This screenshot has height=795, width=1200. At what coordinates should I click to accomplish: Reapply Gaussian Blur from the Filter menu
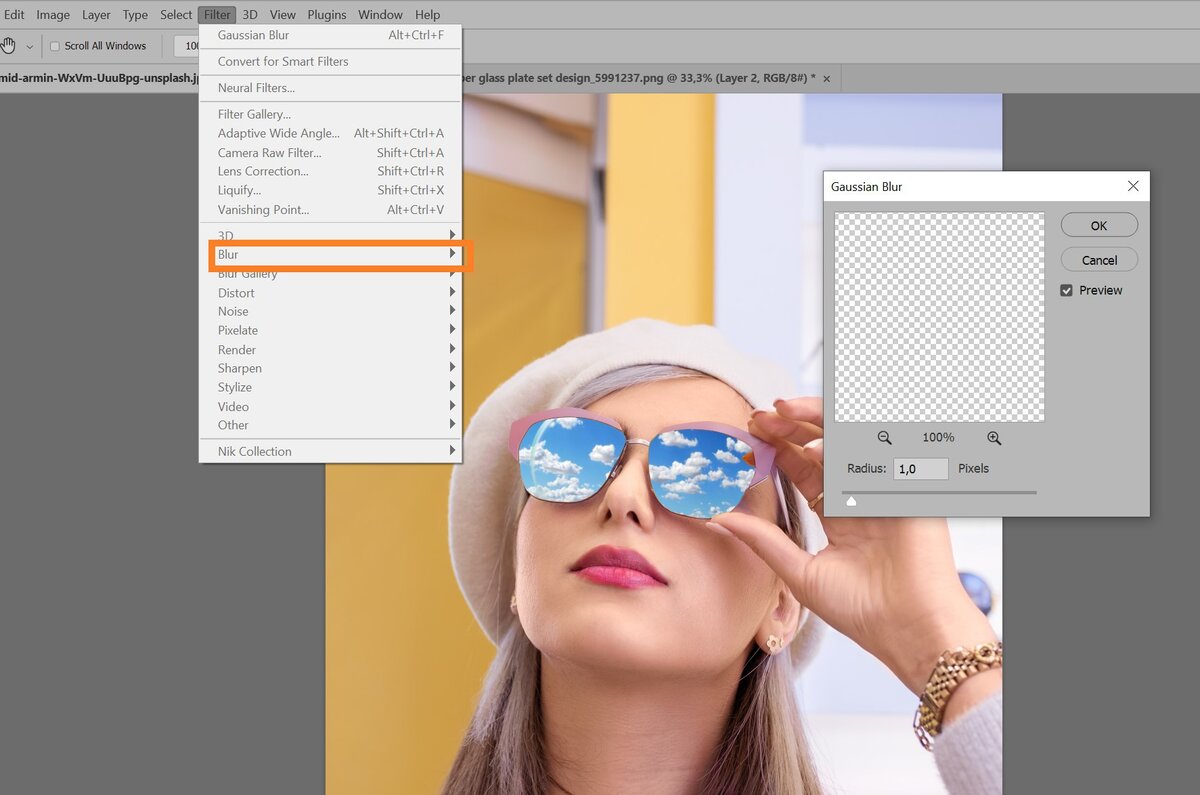(x=331, y=36)
